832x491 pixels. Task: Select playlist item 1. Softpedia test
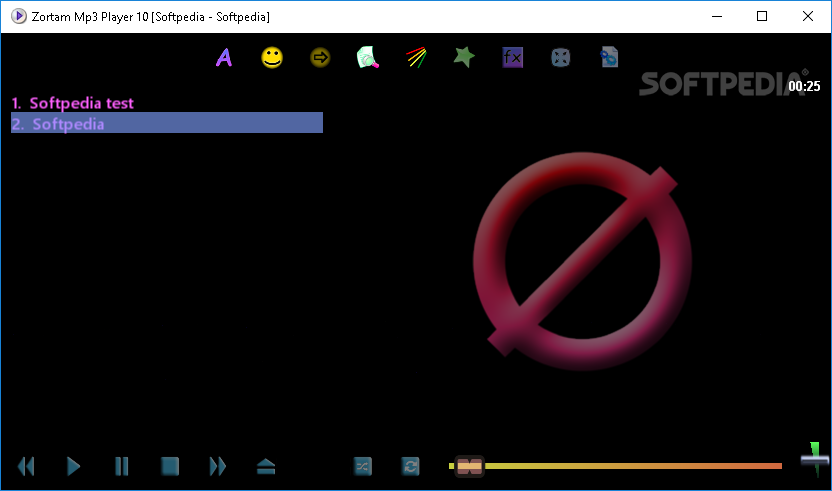(x=73, y=103)
